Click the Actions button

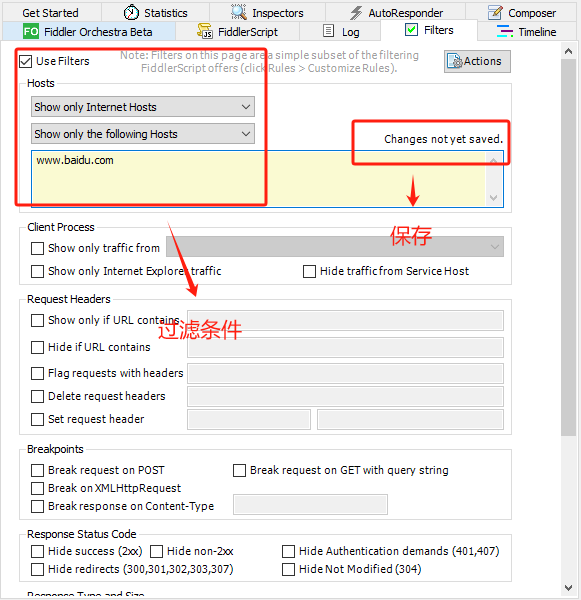[477, 61]
